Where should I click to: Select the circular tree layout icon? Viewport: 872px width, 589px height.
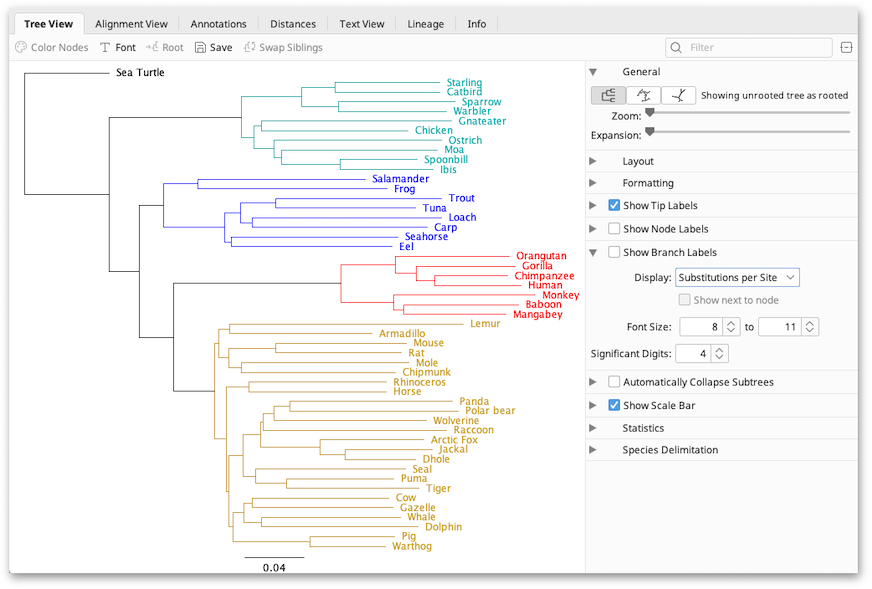(x=643, y=95)
